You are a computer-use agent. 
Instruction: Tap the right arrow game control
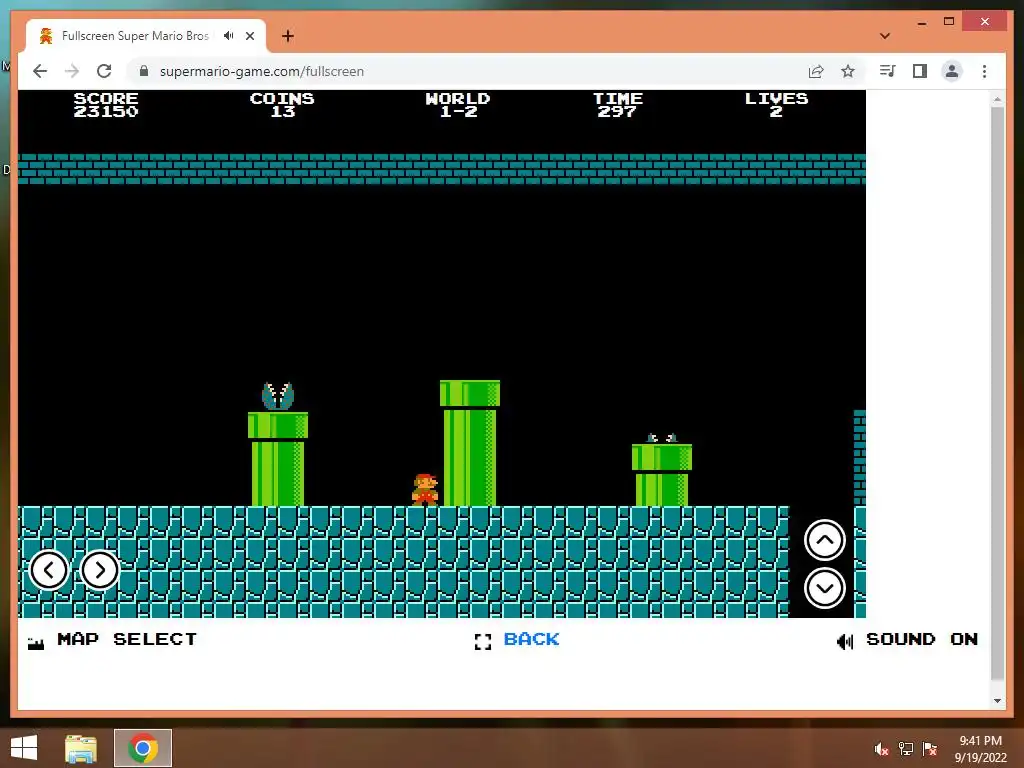pos(99,570)
